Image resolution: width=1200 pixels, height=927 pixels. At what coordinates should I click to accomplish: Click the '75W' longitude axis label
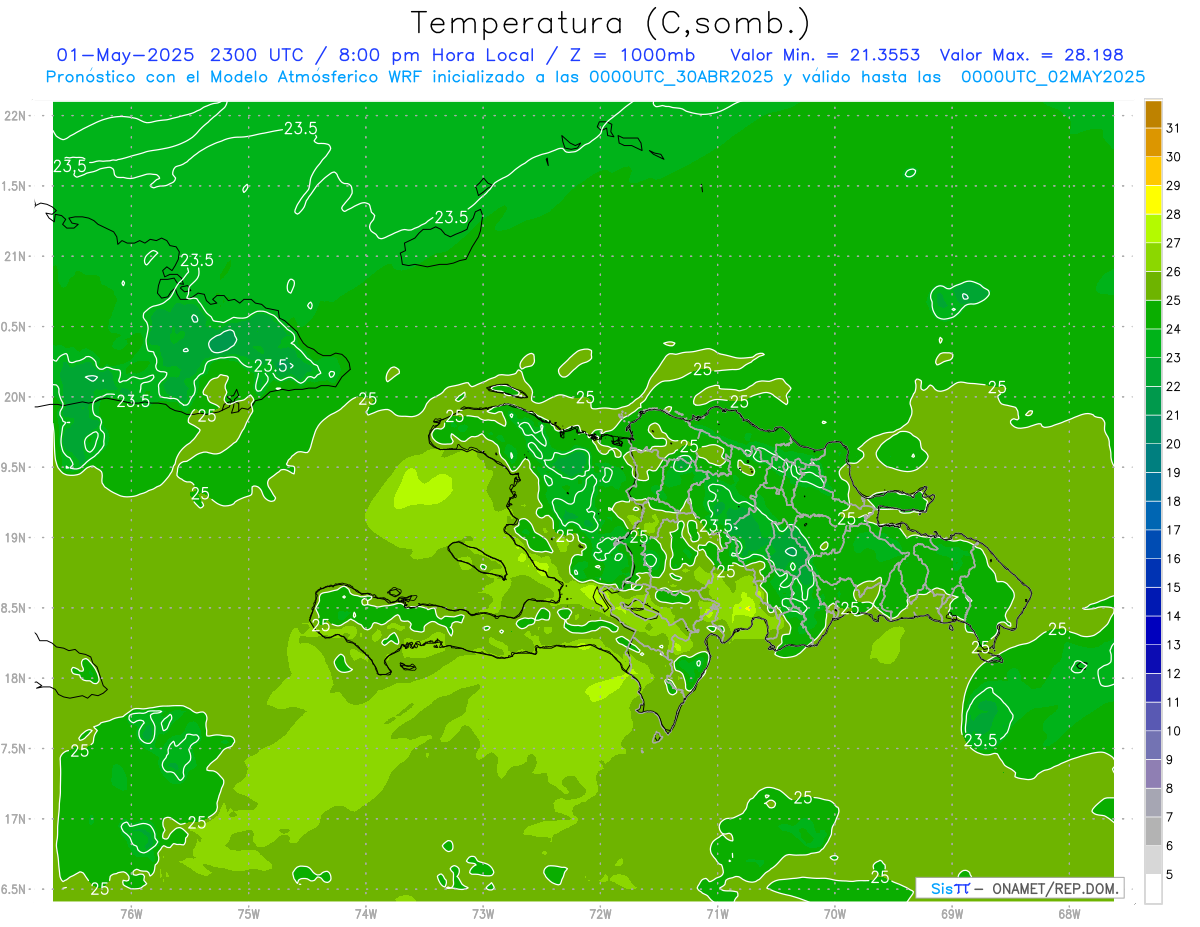pyautogui.click(x=248, y=913)
